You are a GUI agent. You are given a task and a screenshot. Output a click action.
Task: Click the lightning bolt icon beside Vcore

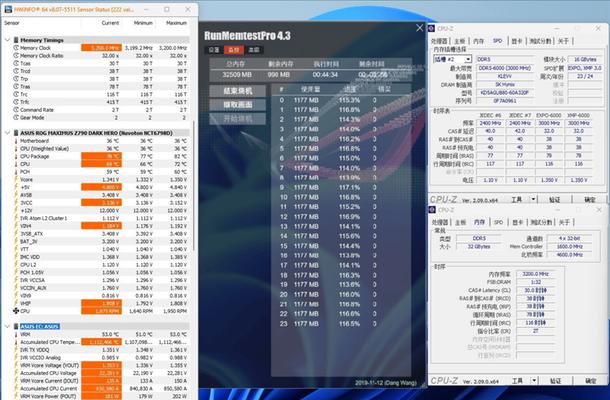16,179
